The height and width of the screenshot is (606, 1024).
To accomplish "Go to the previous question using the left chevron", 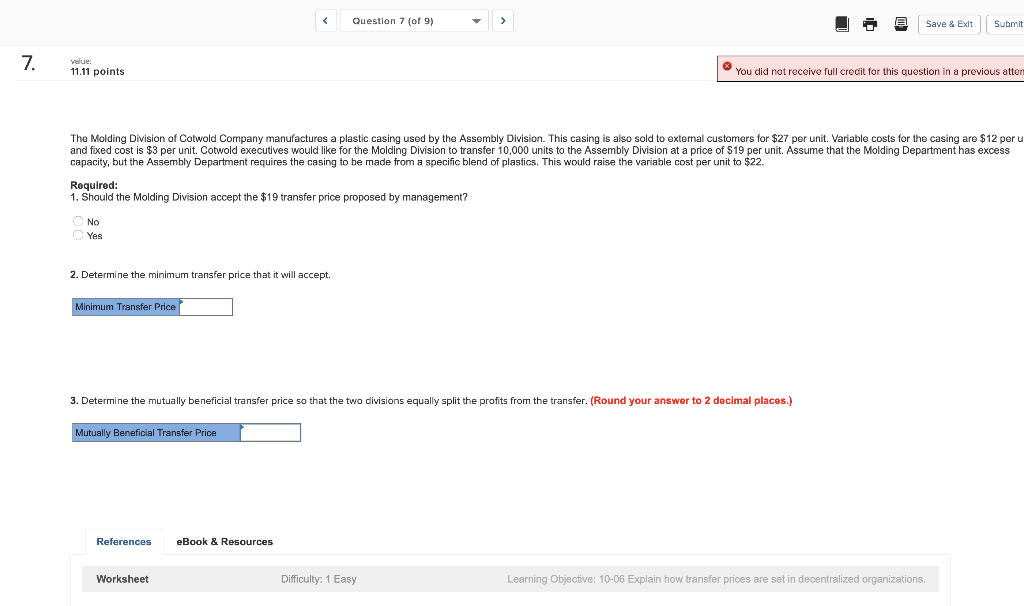I will [x=325, y=20].
